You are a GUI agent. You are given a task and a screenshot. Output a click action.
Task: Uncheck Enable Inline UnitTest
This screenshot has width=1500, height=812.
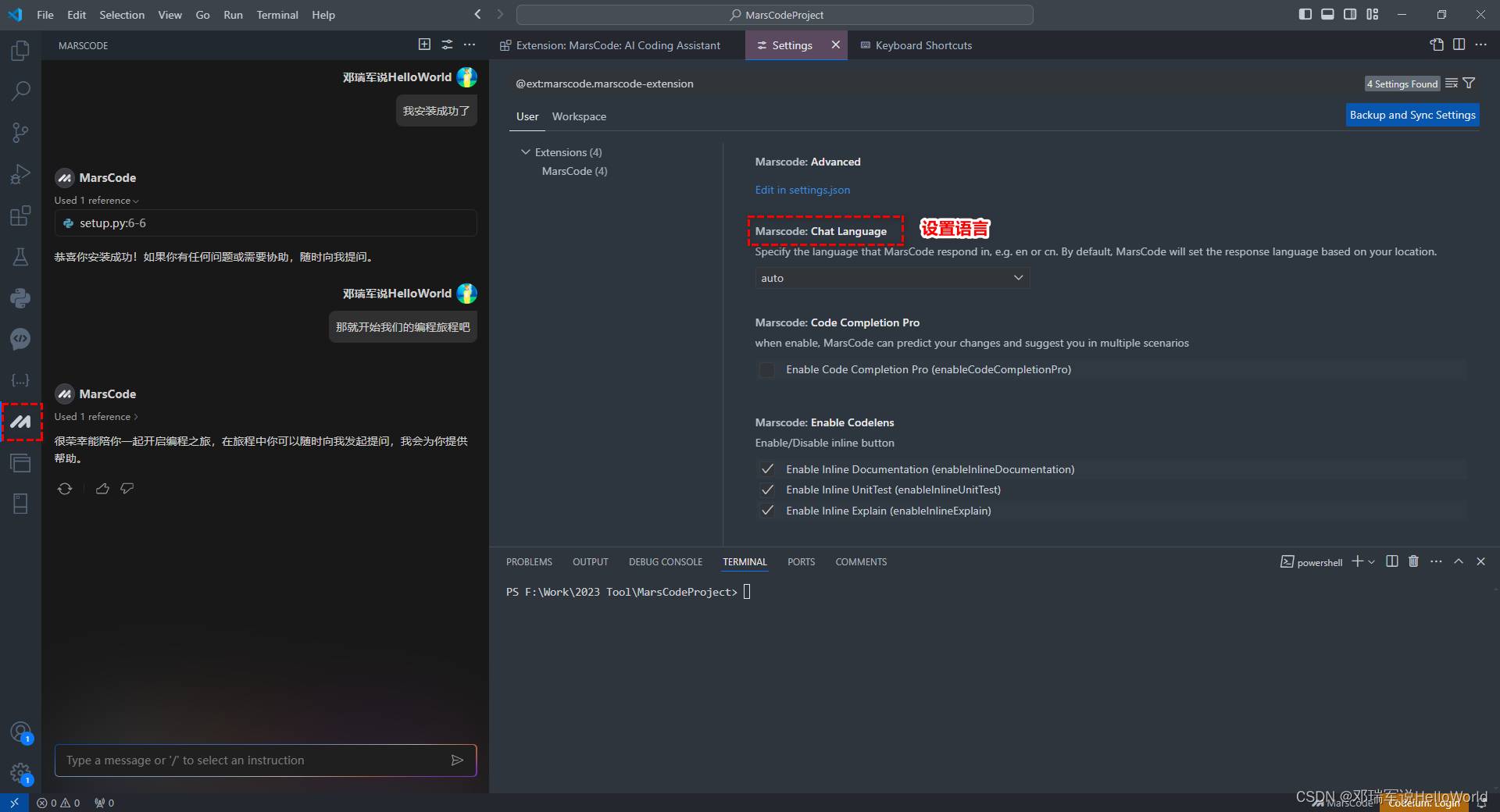click(767, 490)
